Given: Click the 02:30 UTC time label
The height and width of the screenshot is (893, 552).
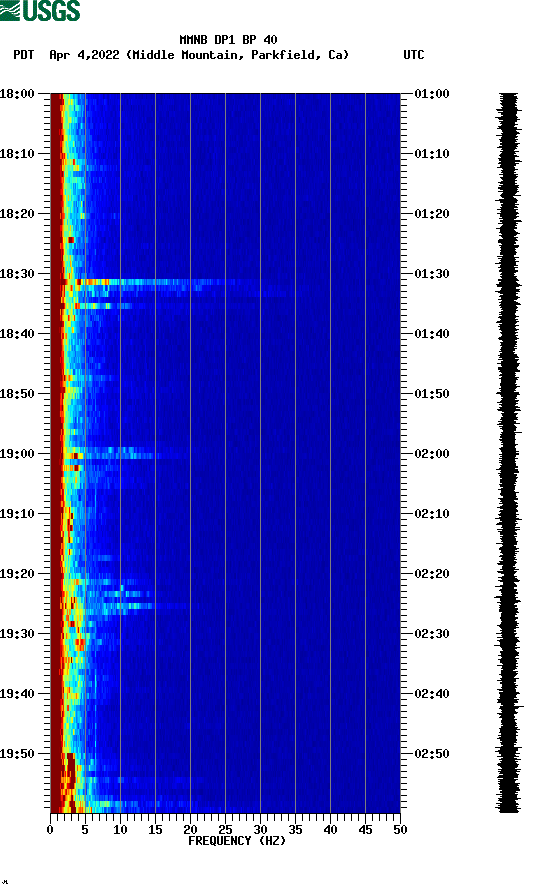Looking at the screenshot, I should click(432, 634).
